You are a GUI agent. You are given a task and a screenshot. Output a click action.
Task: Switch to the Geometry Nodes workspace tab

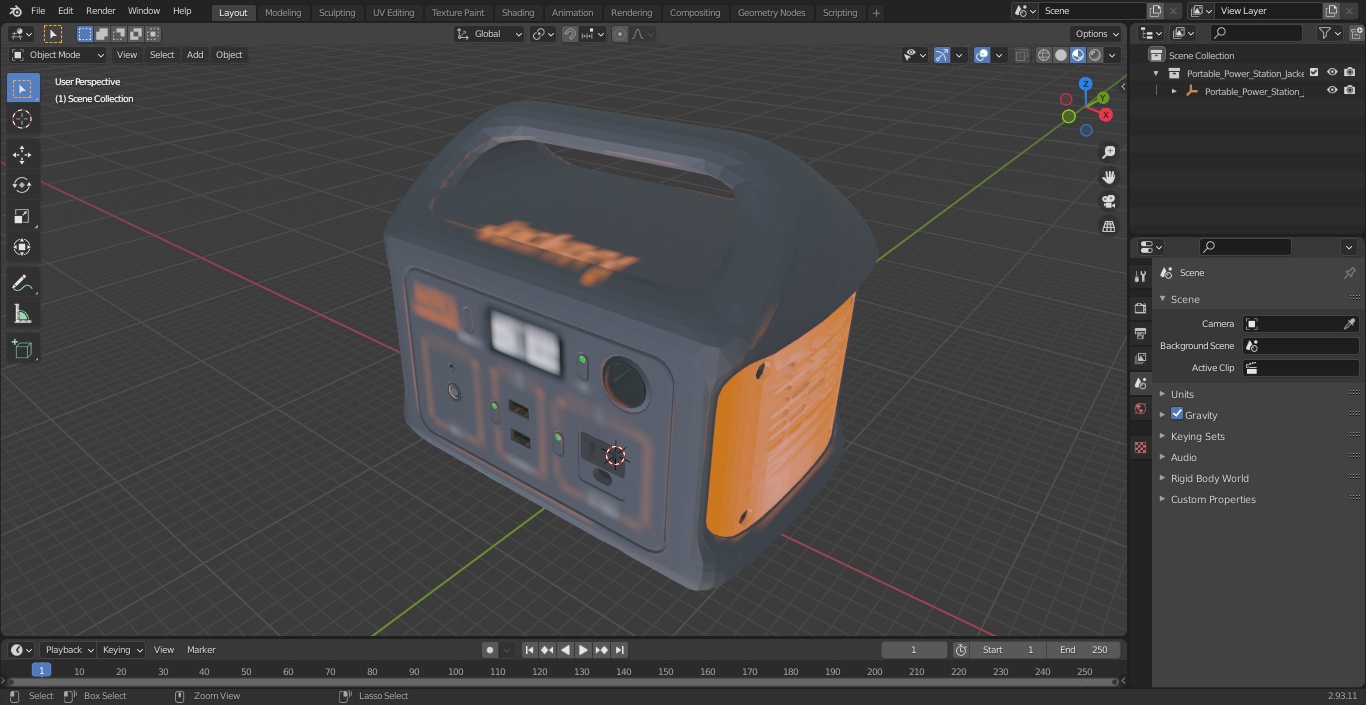click(771, 13)
